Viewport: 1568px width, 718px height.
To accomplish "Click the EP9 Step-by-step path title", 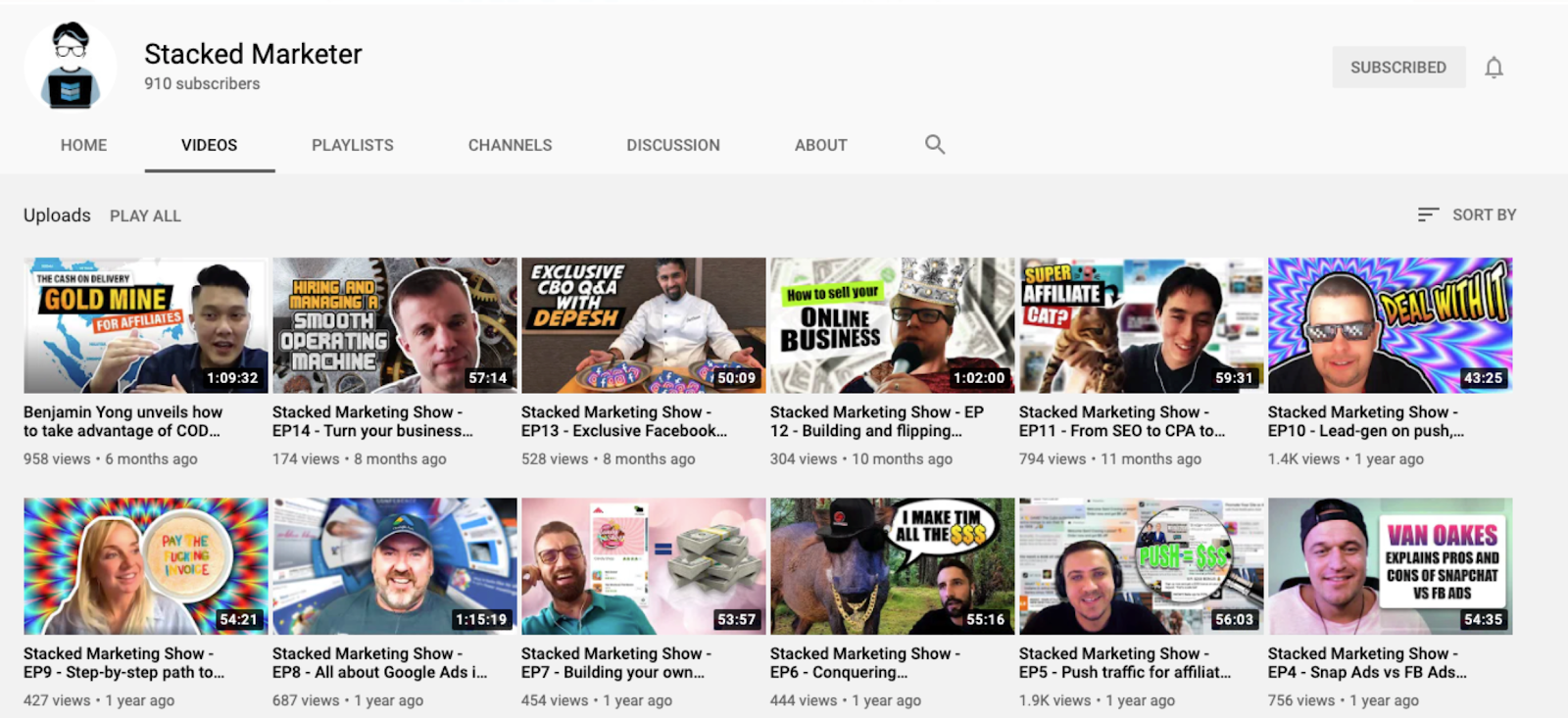I will click(x=123, y=662).
